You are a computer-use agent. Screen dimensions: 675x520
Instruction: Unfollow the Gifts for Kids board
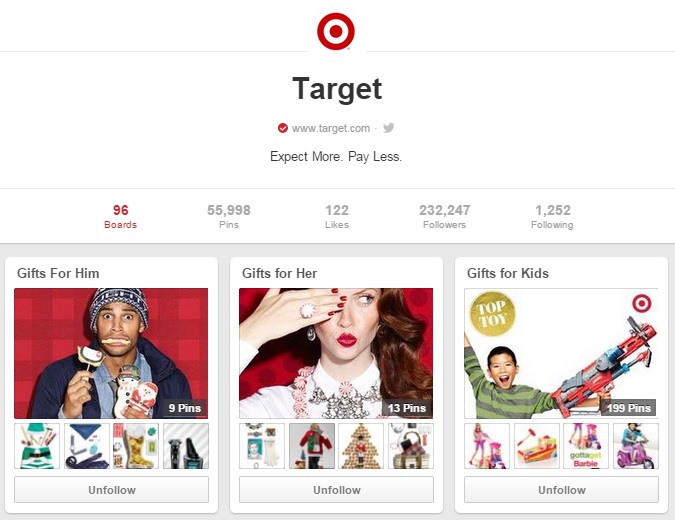(x=561, y=489)
